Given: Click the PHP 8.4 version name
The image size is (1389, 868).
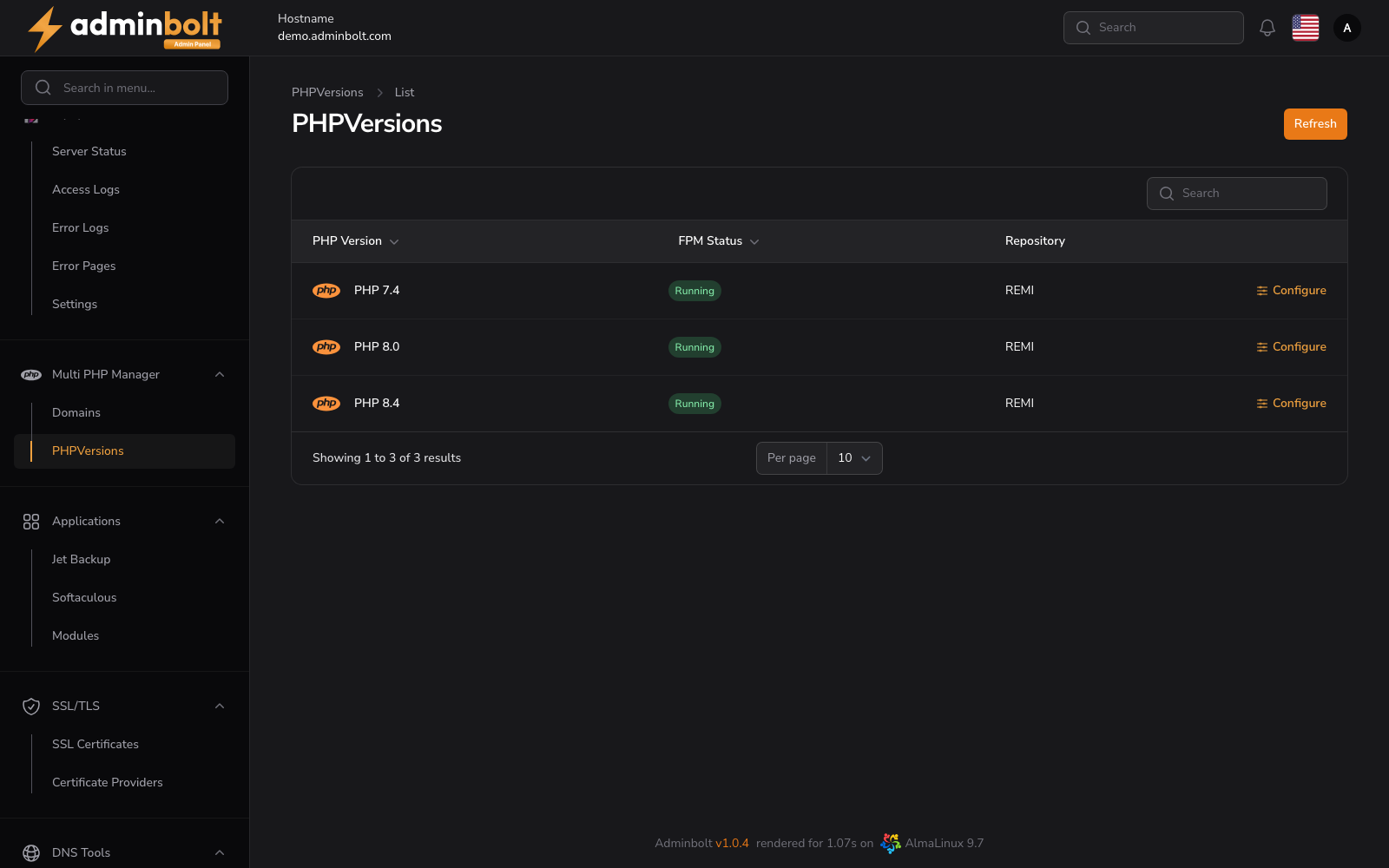Looking at the screenshot, I should 377,404.
